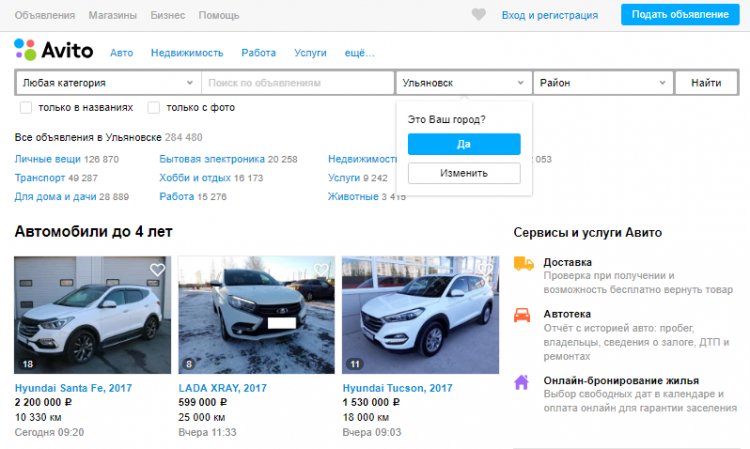Enable 'только в названиях' checkbox
Screen dimensions: 750x449
coord(26,108)
